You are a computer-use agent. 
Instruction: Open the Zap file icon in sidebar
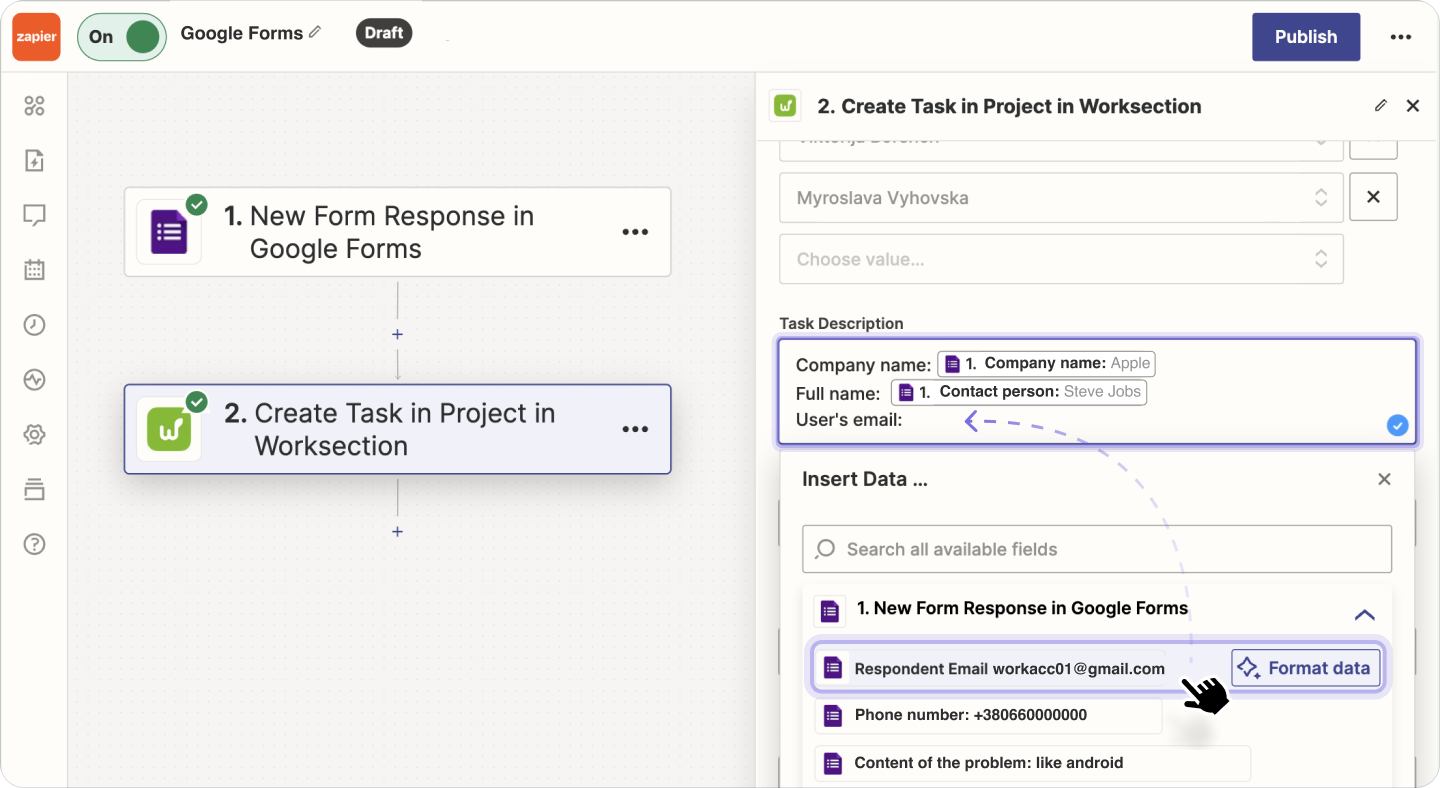[35, 161]
